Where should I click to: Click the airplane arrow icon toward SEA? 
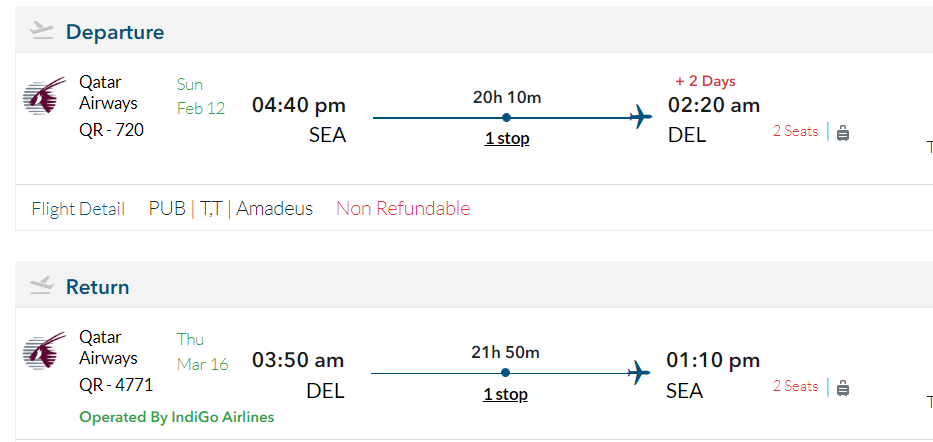point(639,373)
